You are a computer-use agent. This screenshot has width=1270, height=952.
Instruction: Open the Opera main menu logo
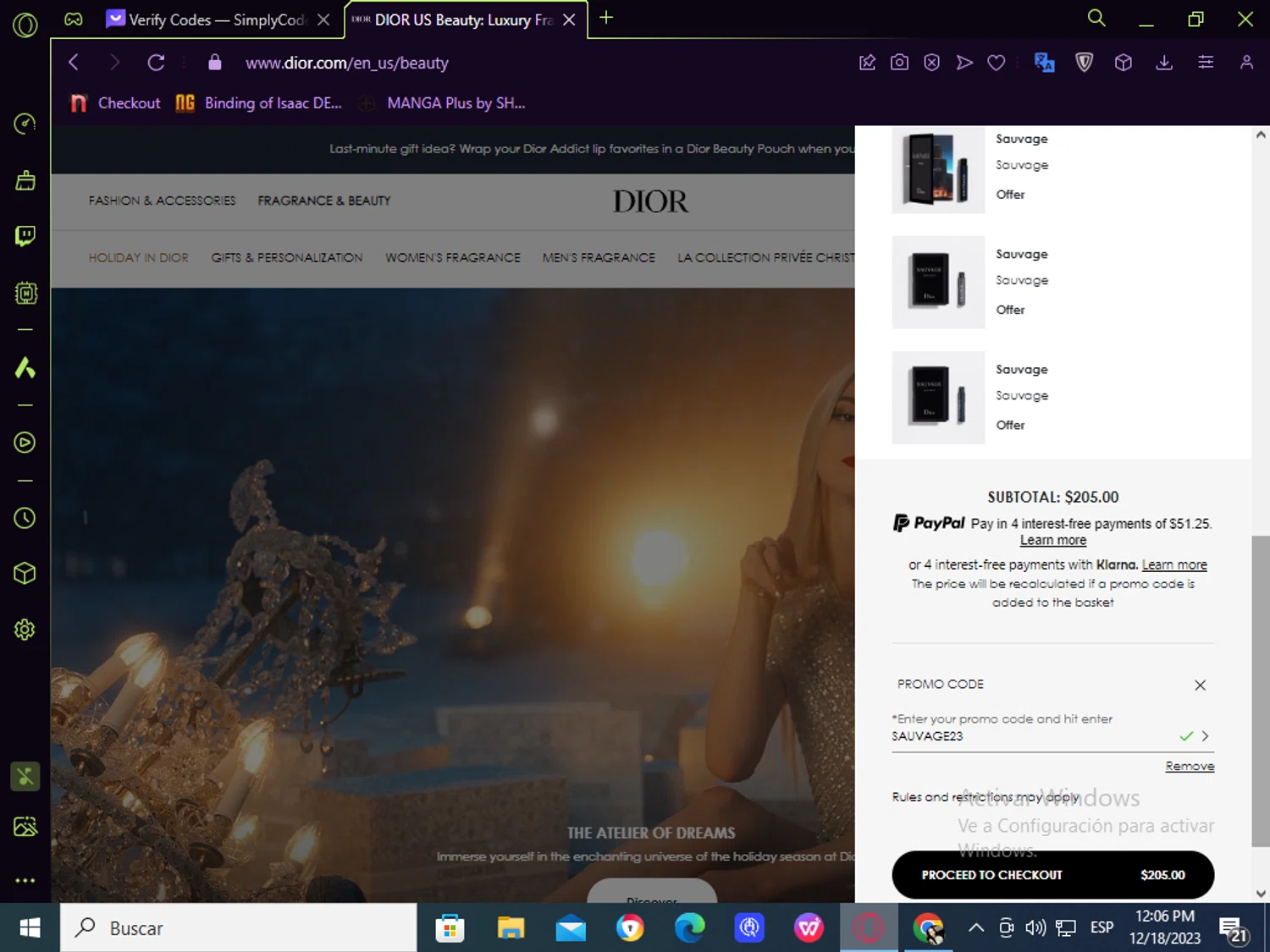point(25,25)
